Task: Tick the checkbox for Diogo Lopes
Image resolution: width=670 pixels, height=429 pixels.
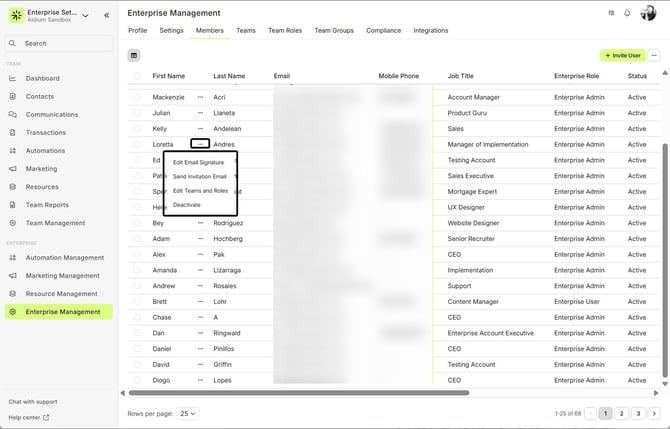Action: (137, 380)
